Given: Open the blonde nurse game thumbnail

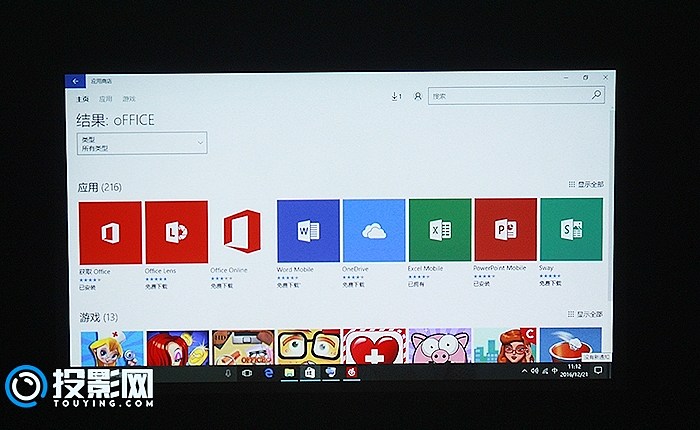Looking at the screenshot, I should [112, 349].
